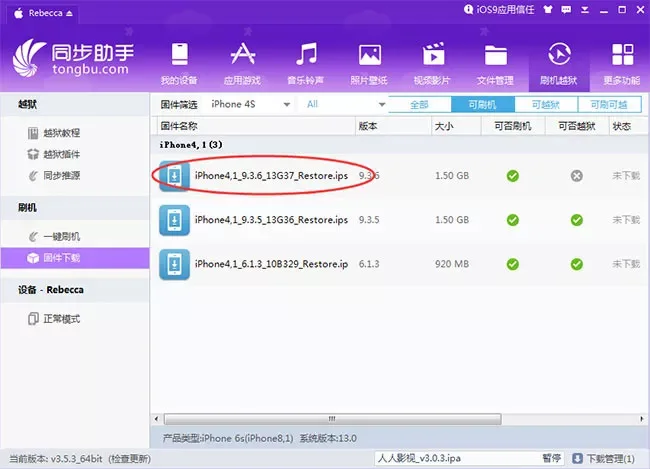Click right arrow of horizontal scrollbar
The width and height of the screenshot is (650, 469).
(x=642, y=419)
